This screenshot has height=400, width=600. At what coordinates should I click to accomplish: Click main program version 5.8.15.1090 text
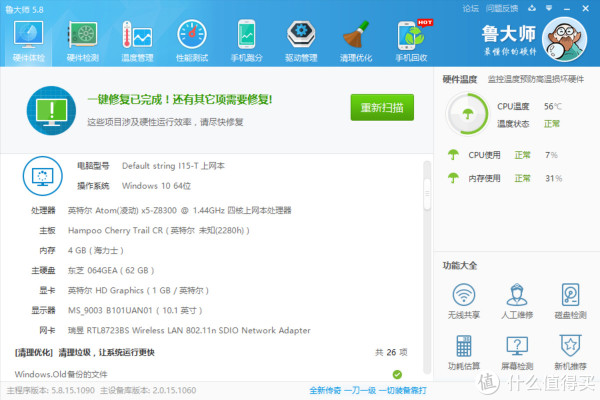tap(51, 390)
